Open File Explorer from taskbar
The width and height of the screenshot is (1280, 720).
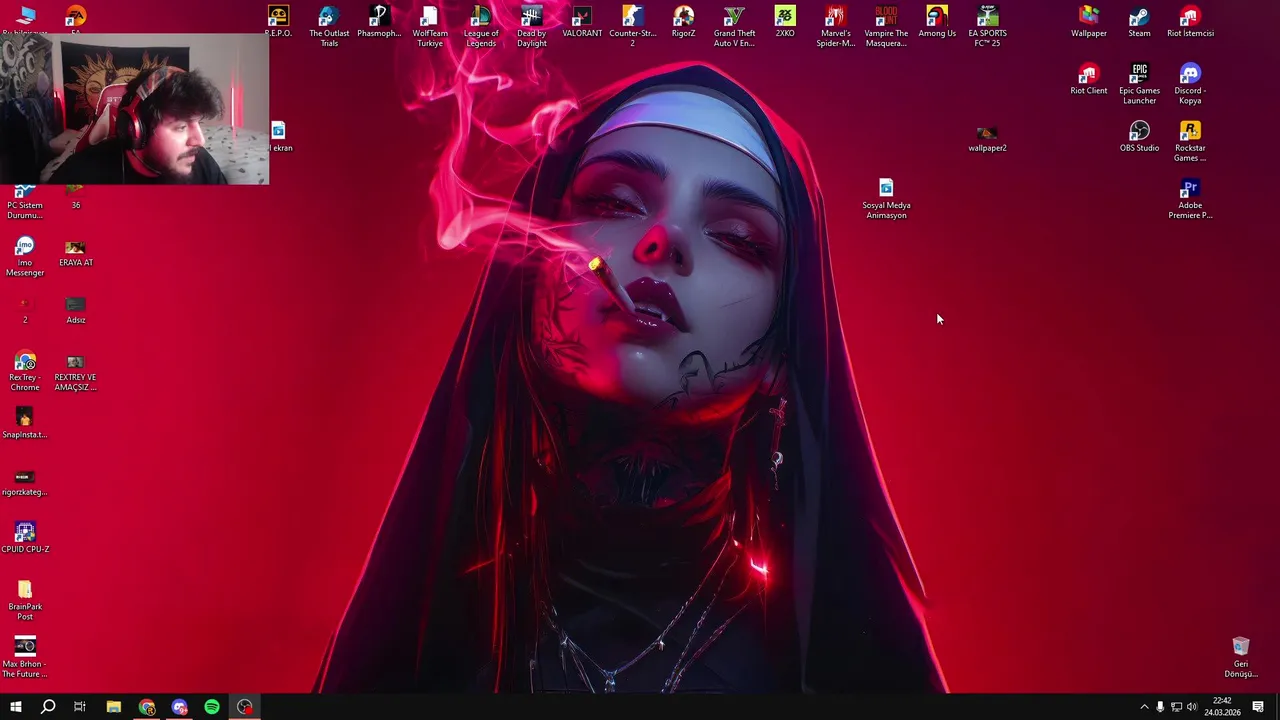[x=114, y=707]
